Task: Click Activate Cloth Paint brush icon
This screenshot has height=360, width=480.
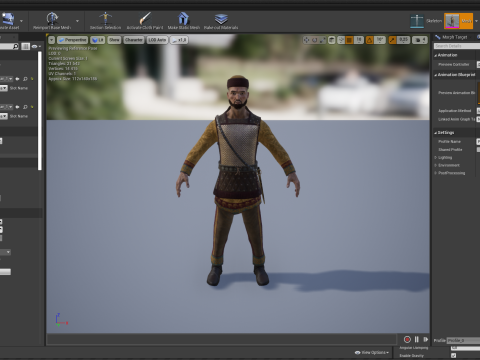Action: pos(145,19)
